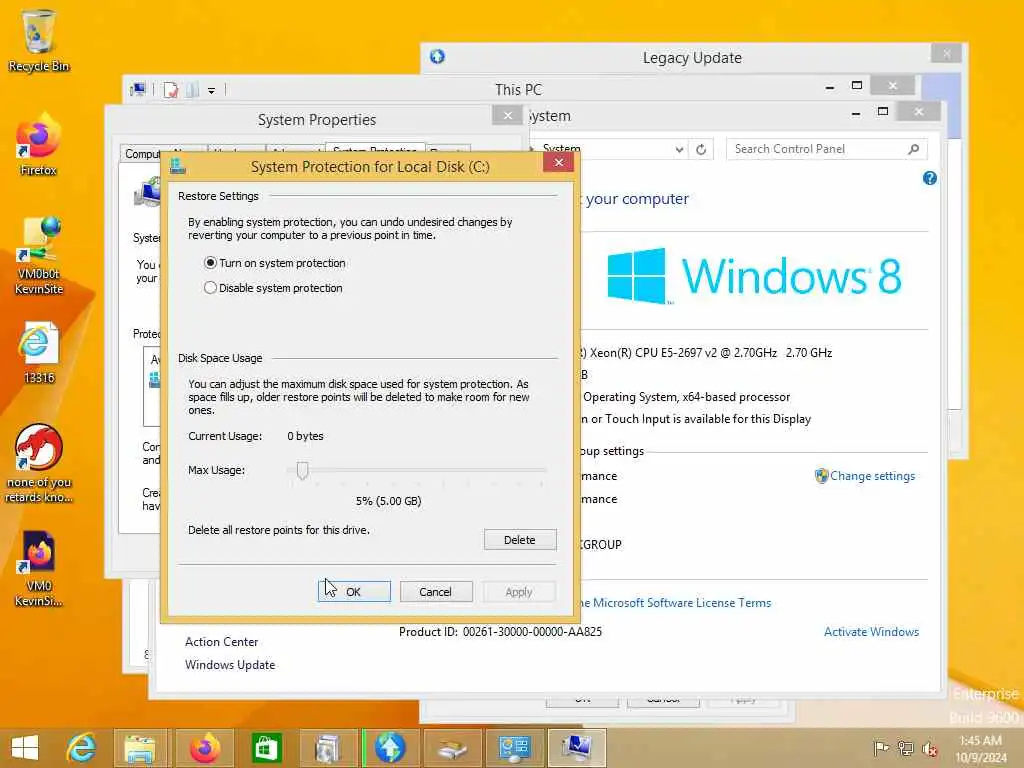
Task: Close the System Properties window
Action: click(x=507, y=116)
